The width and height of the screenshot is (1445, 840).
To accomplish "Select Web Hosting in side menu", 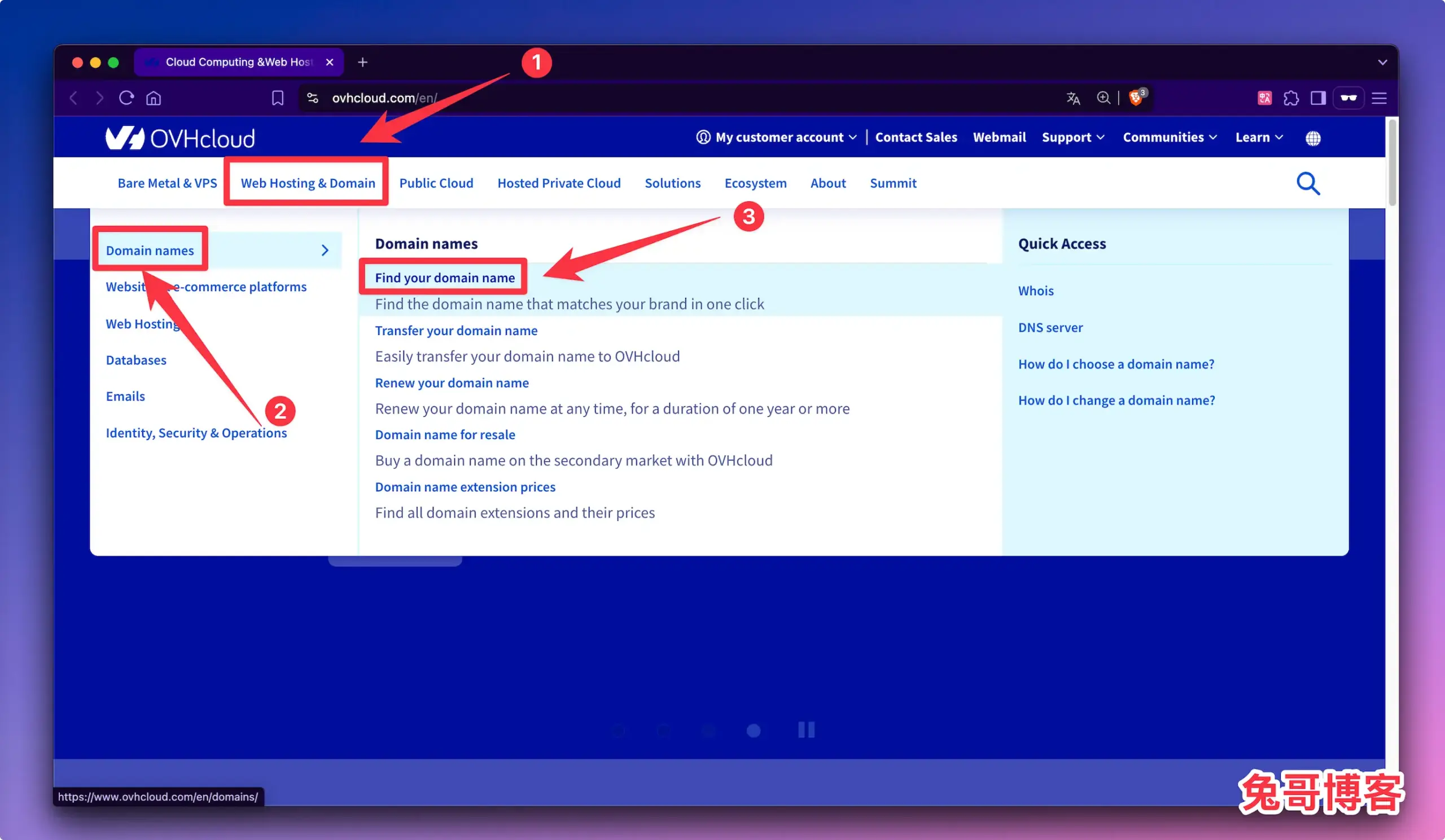I will click(x=143, y=324).
